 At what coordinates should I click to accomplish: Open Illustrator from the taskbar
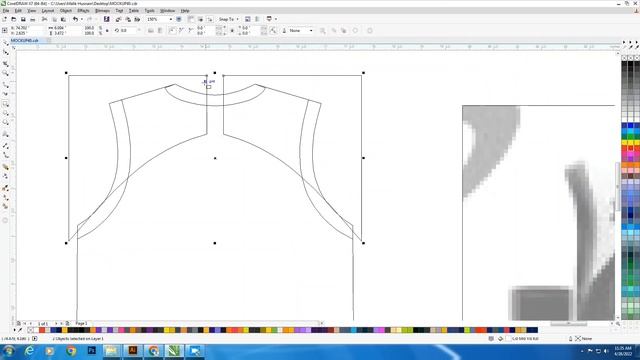[x=133, y=351]
